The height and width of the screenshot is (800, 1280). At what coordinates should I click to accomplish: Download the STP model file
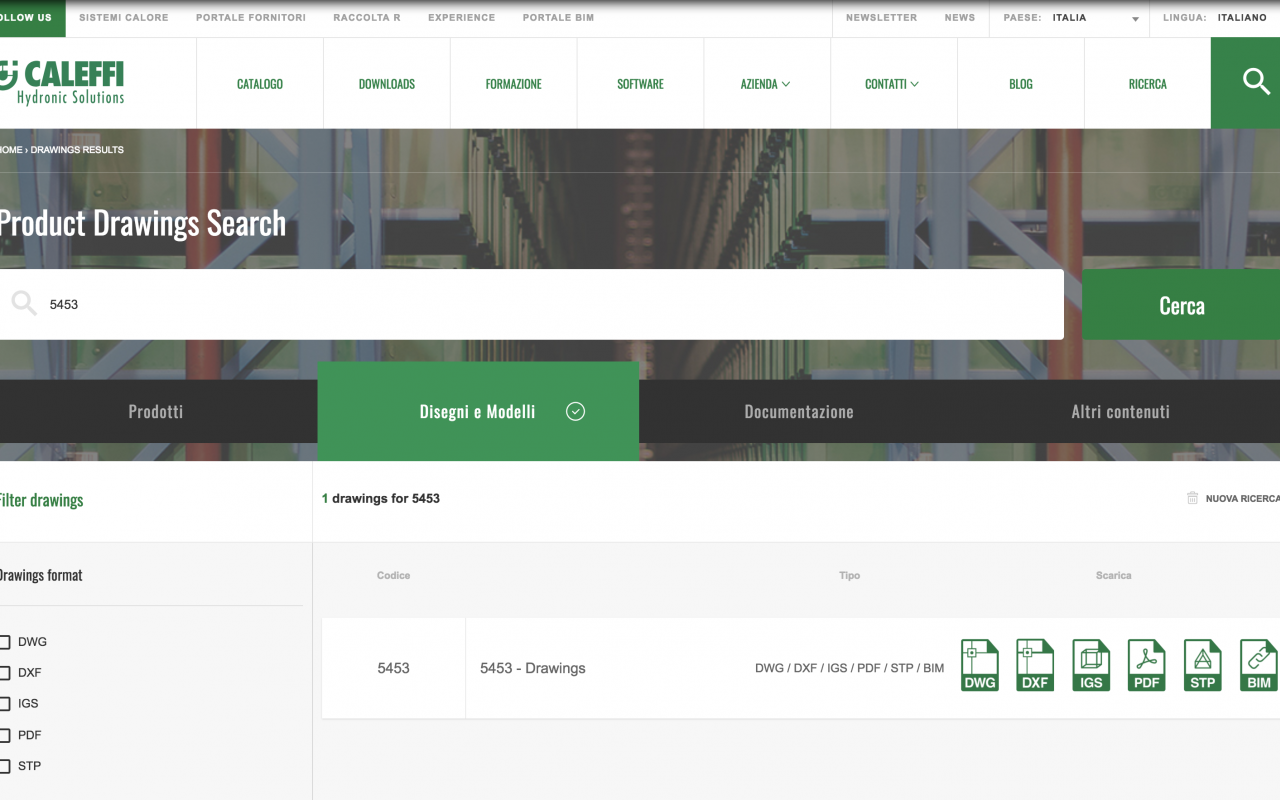[1203, 666]
